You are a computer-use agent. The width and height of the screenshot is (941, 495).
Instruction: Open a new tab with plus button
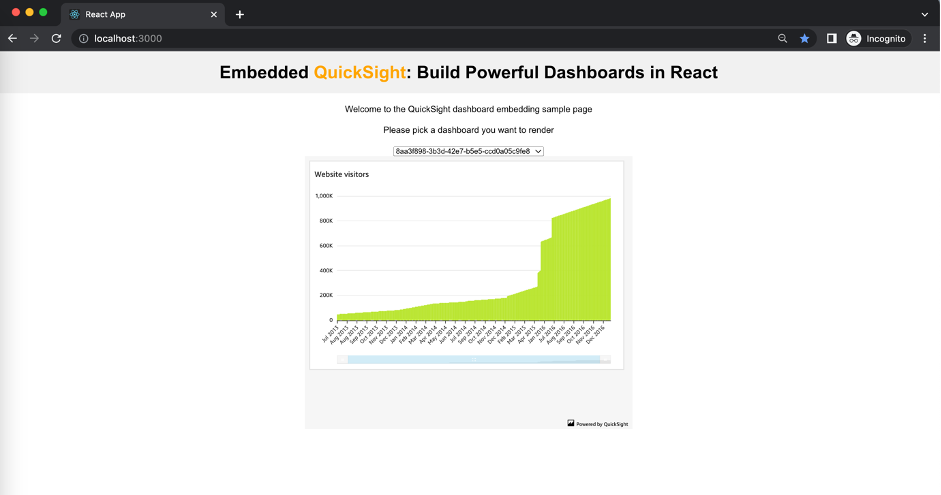pos(239,14)
